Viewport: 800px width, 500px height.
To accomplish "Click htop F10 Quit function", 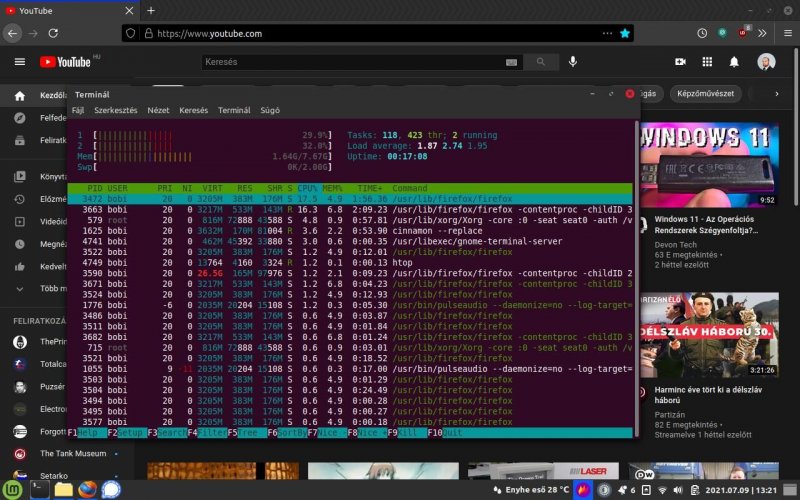I will point(445,433).
